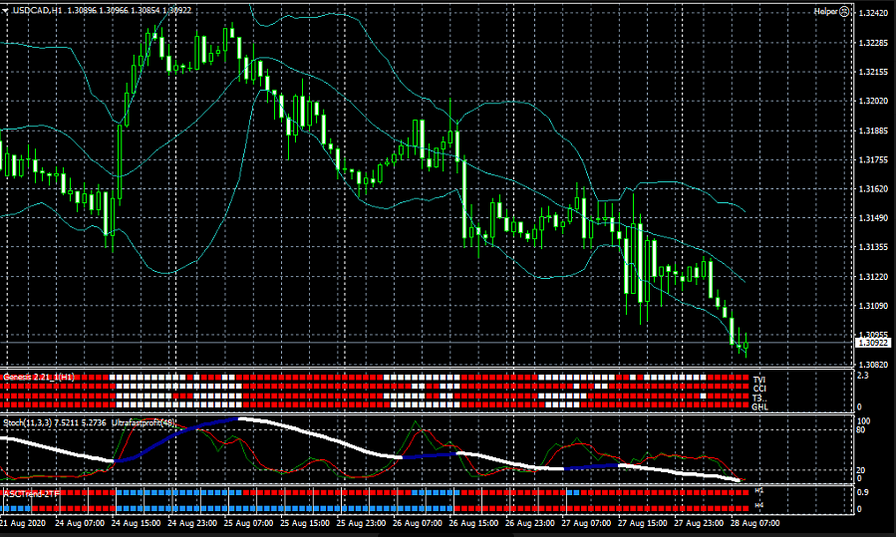Click the Helper smiley face icon
The image size is (896, 537).
[x=844, y=11]
